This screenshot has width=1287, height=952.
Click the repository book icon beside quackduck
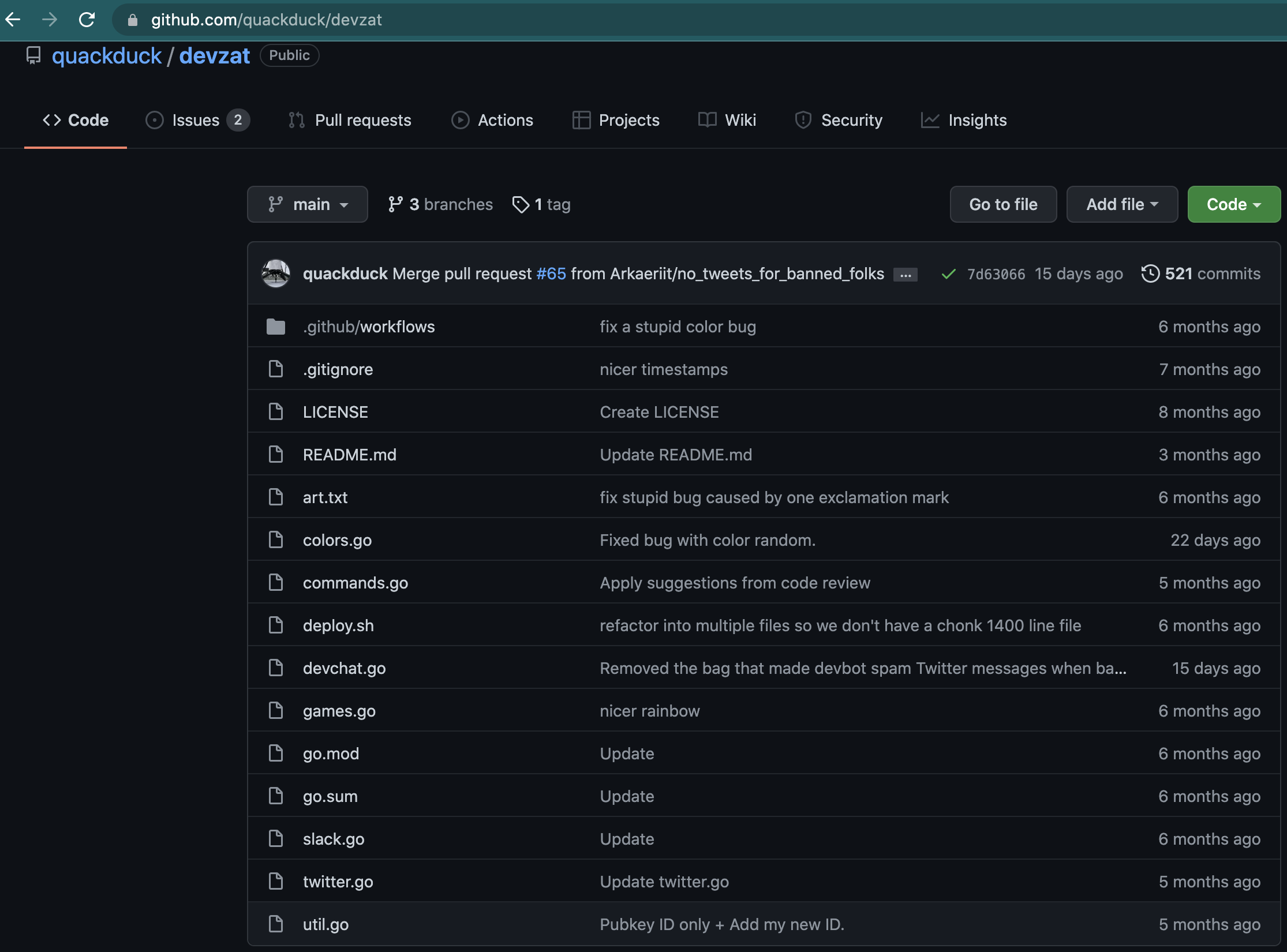(x=33, y=55)
